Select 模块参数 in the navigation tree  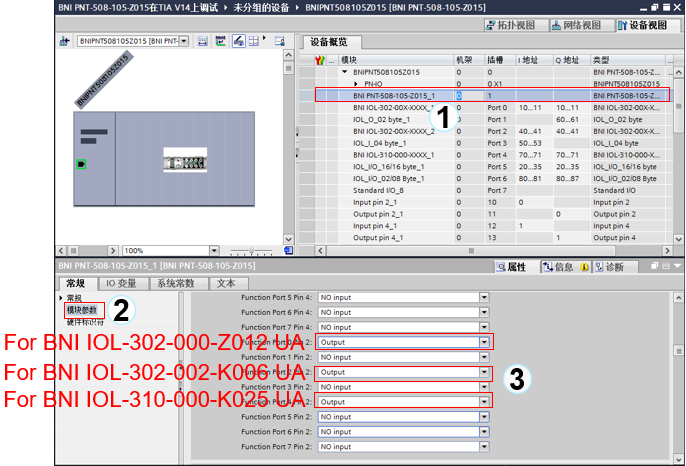tap(82, 310)
